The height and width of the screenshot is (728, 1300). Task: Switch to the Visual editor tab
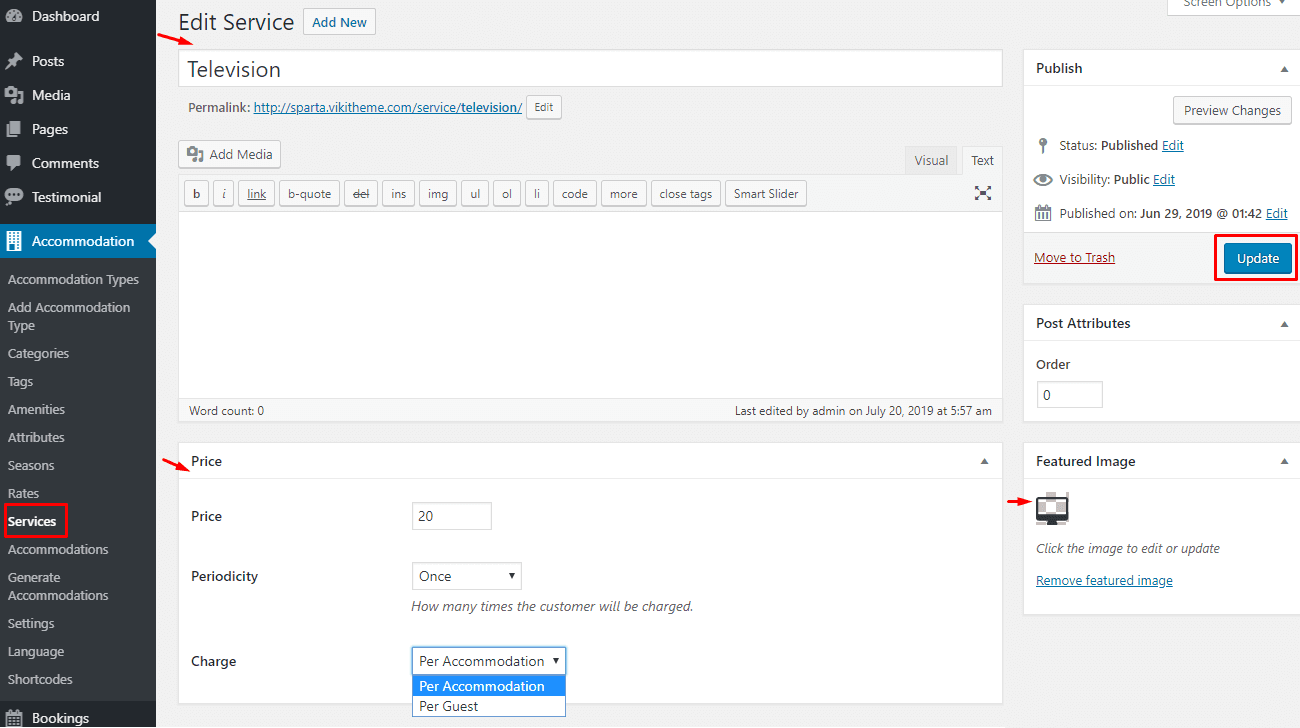pos(931,160)
